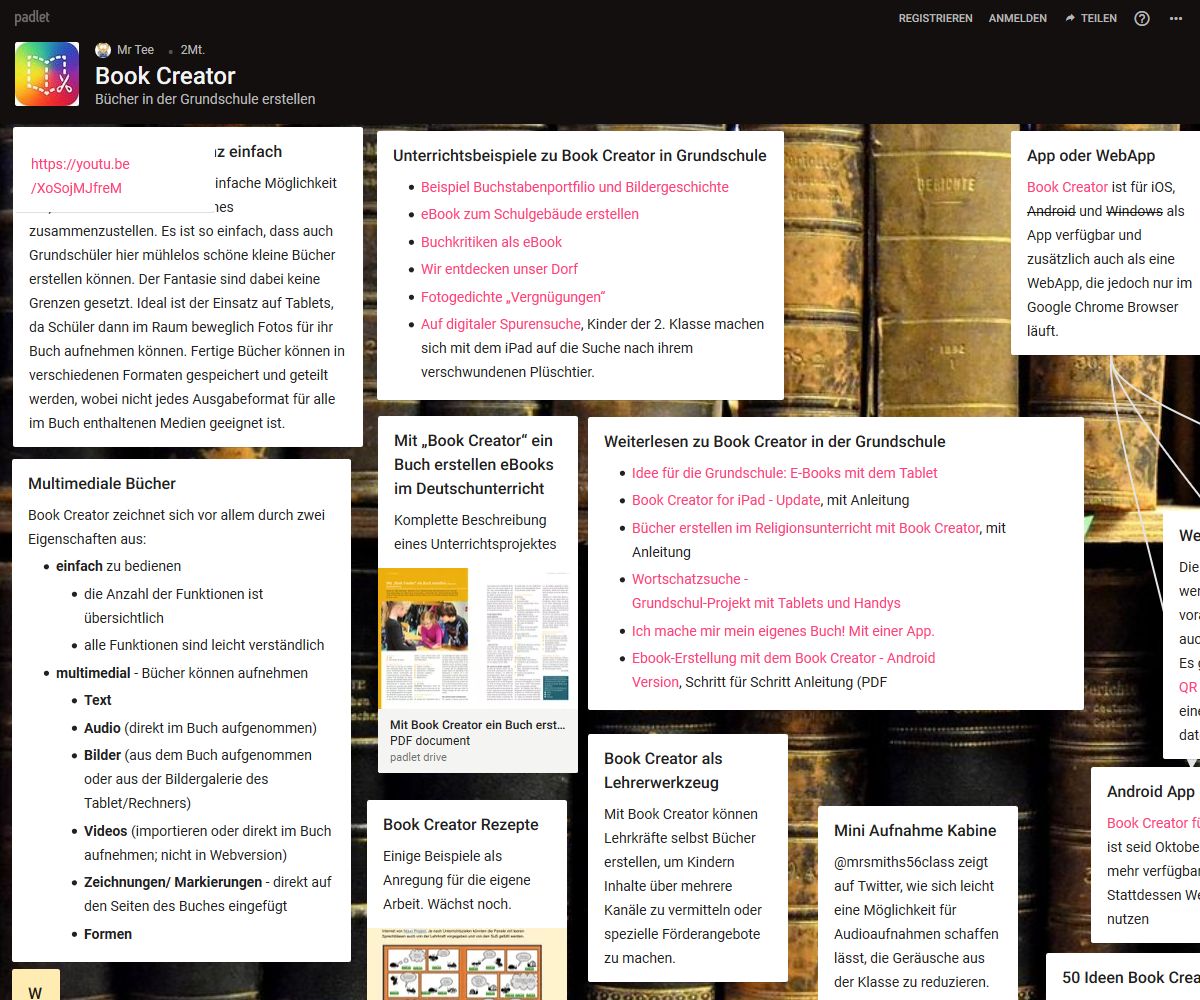
Task: Open Wir entdecken unser Dorf link
Action: pos(499,269)
